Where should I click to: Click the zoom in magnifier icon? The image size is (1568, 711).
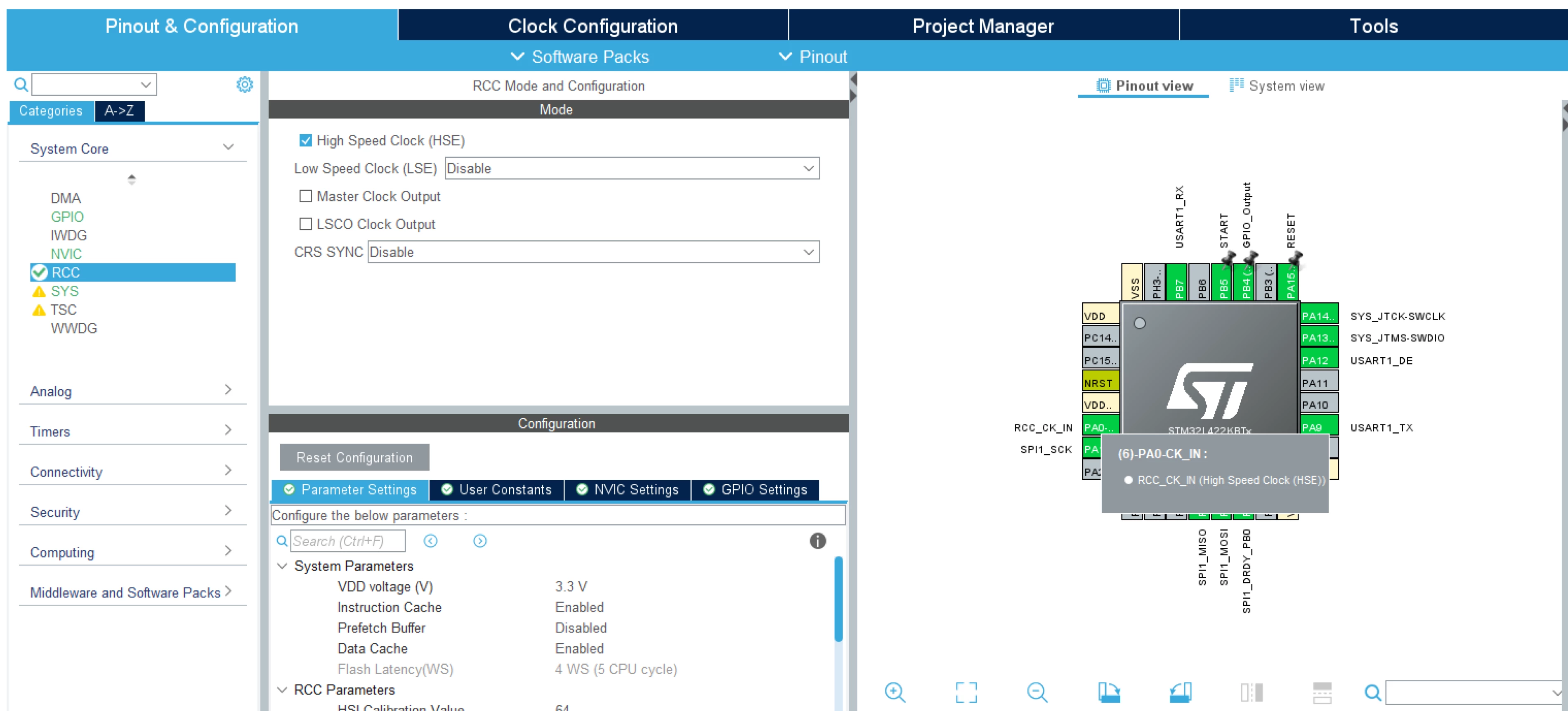(x=895, y=692)
